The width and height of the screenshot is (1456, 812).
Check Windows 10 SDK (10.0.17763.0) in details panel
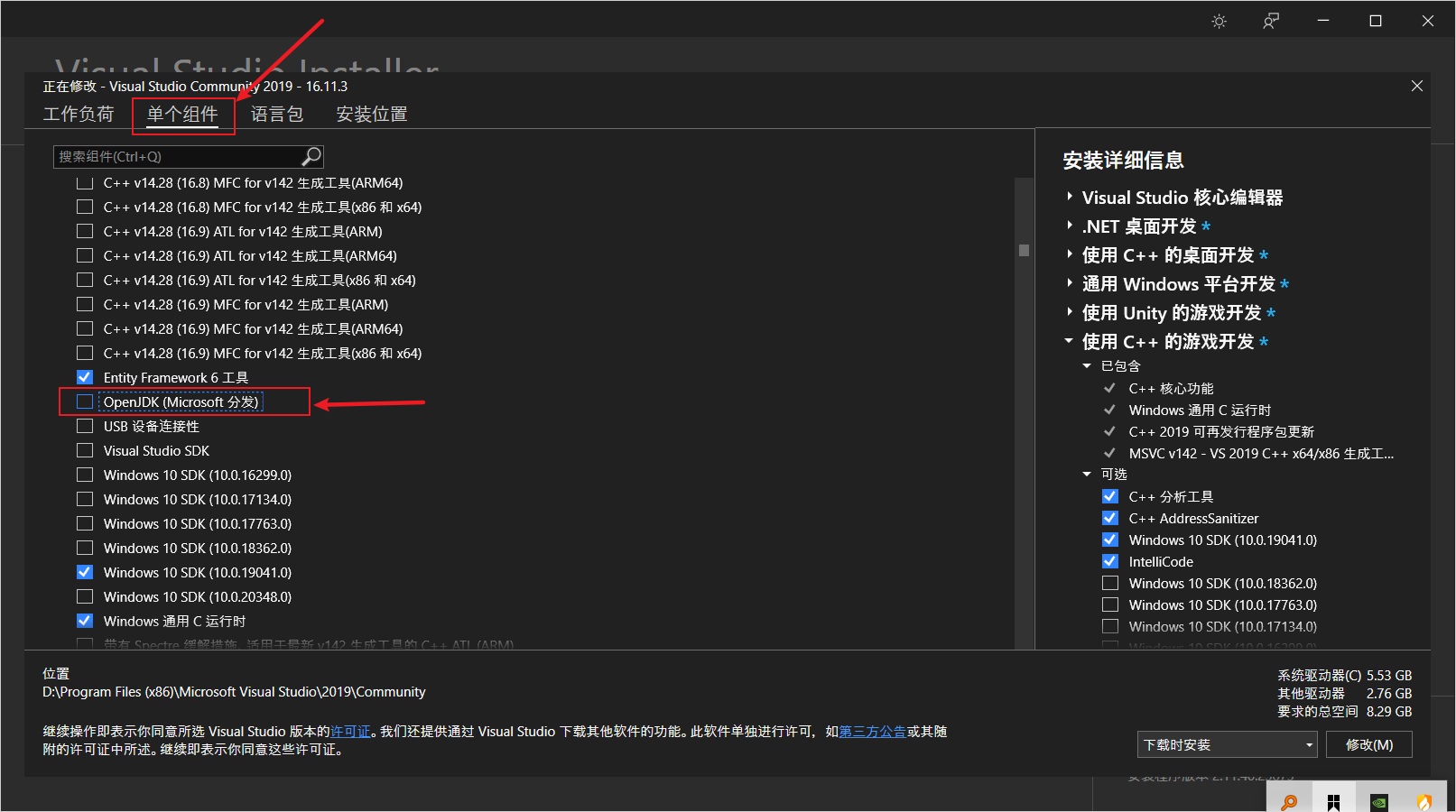point(1110,604)
